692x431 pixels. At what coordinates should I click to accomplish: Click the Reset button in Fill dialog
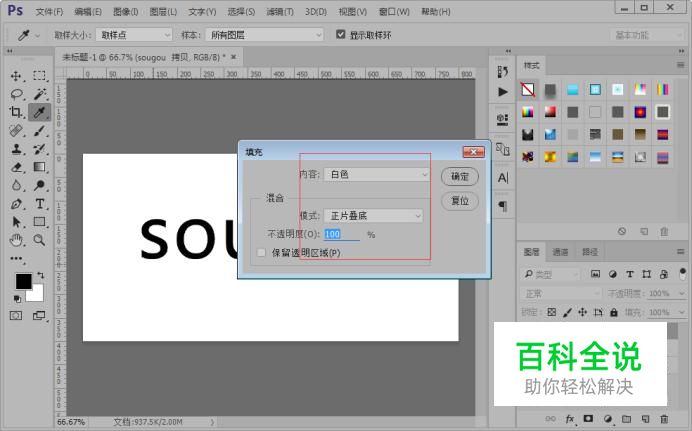click(x=459, y=201)
